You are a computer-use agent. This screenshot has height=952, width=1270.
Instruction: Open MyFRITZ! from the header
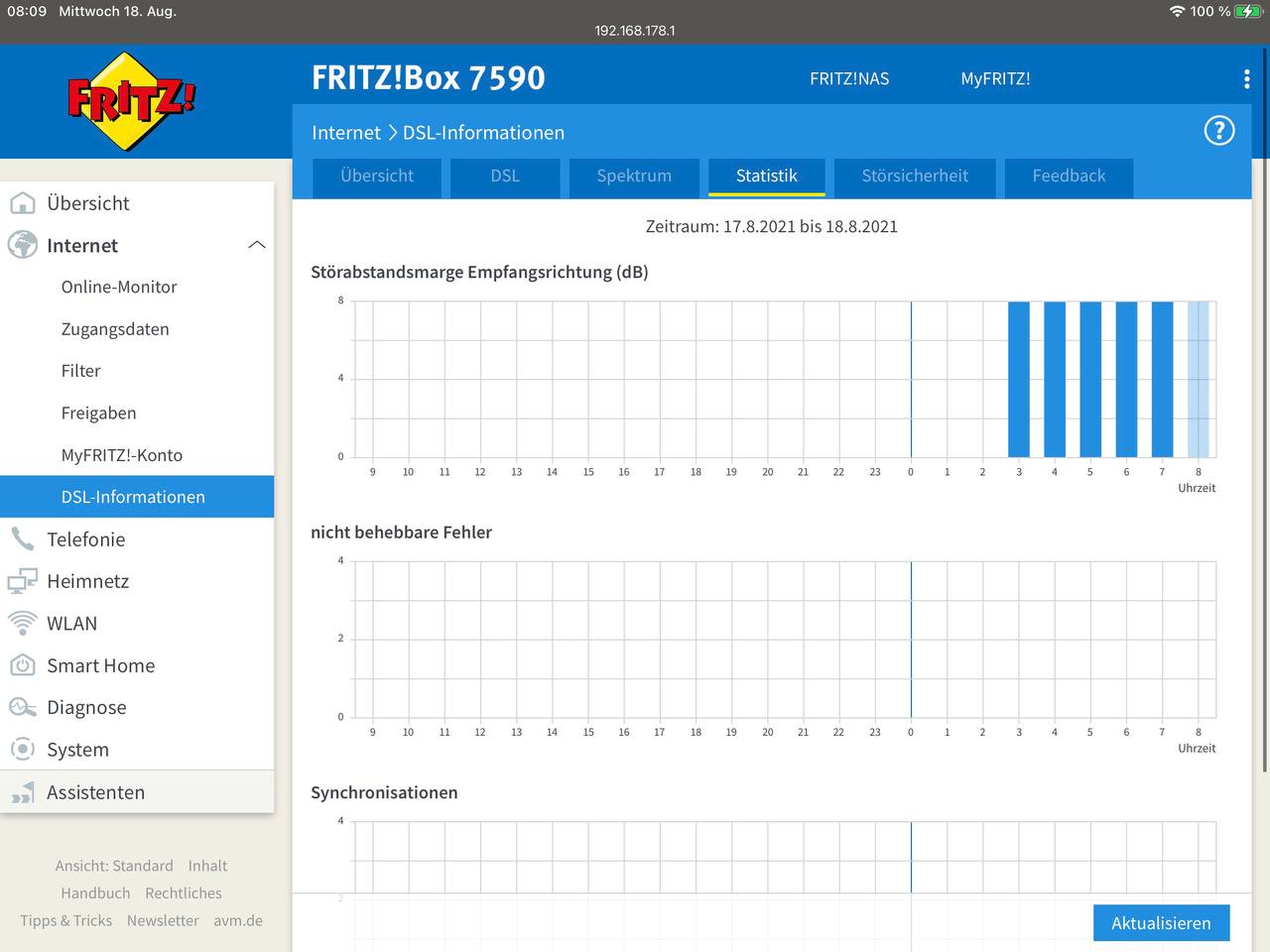(995, 79)
